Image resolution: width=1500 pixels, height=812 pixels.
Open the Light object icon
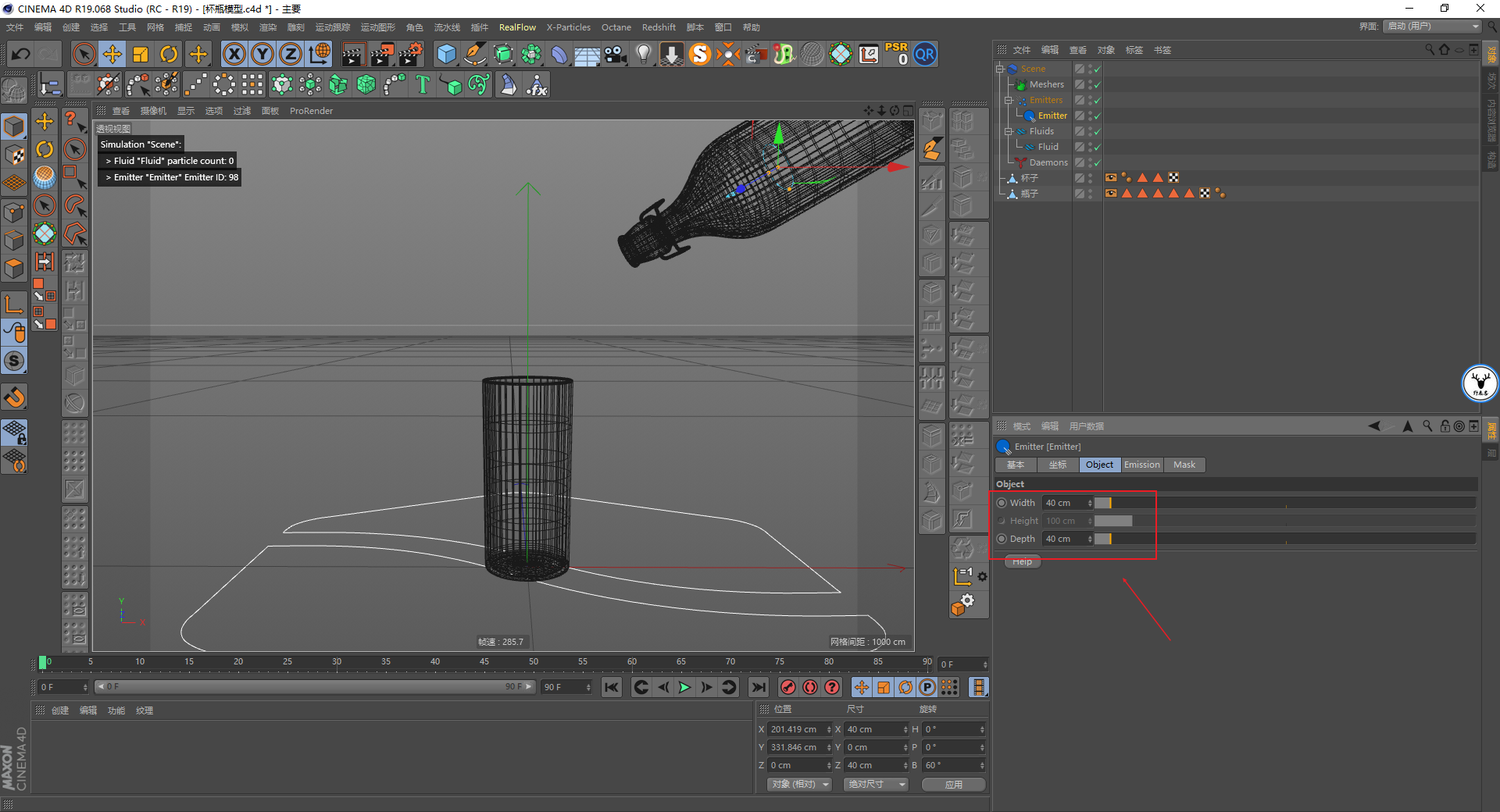coord(643,55)
